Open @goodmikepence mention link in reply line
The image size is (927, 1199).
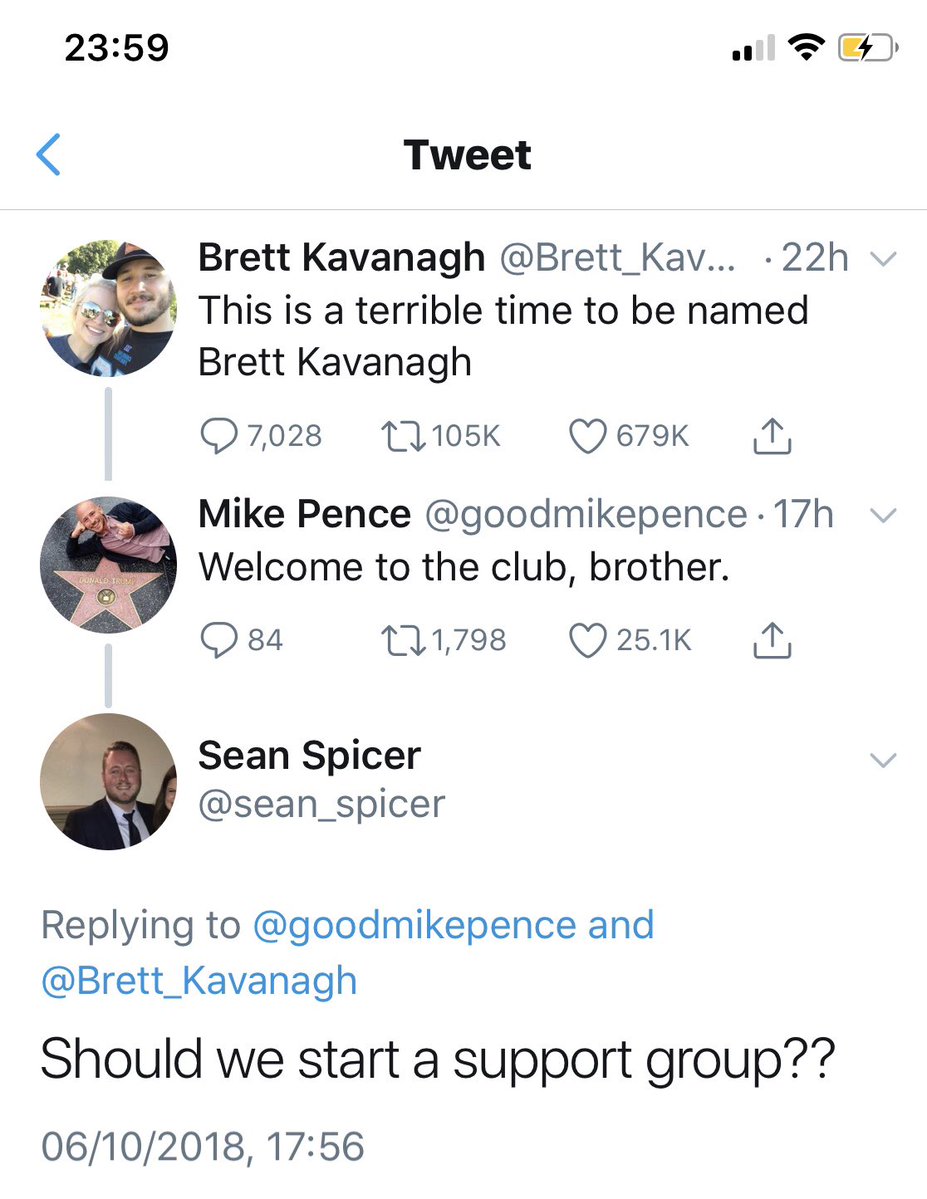click(413, 925)
